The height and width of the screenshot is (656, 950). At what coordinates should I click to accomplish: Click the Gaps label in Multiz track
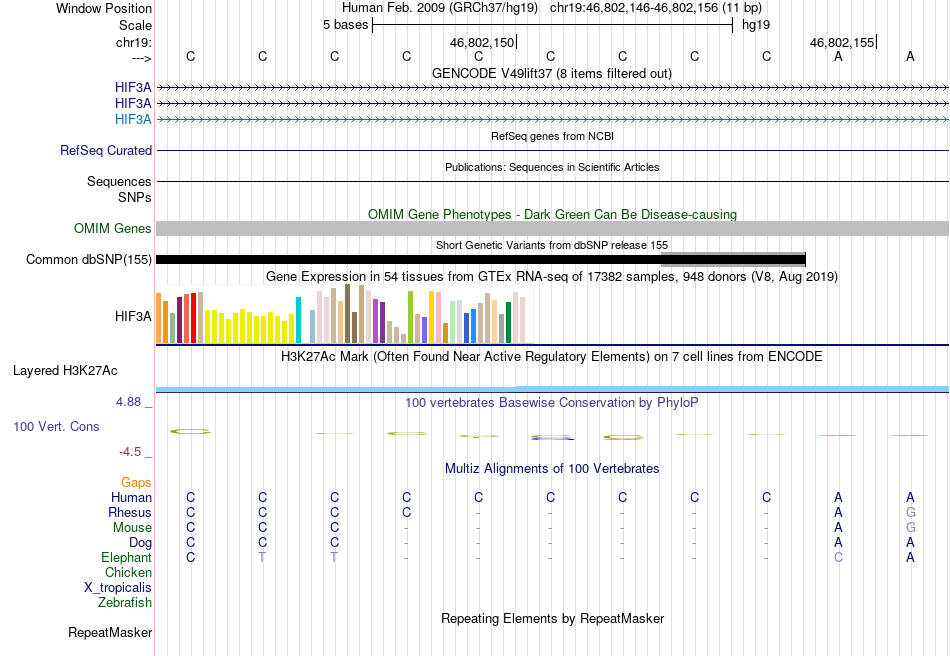click(136, 482)
